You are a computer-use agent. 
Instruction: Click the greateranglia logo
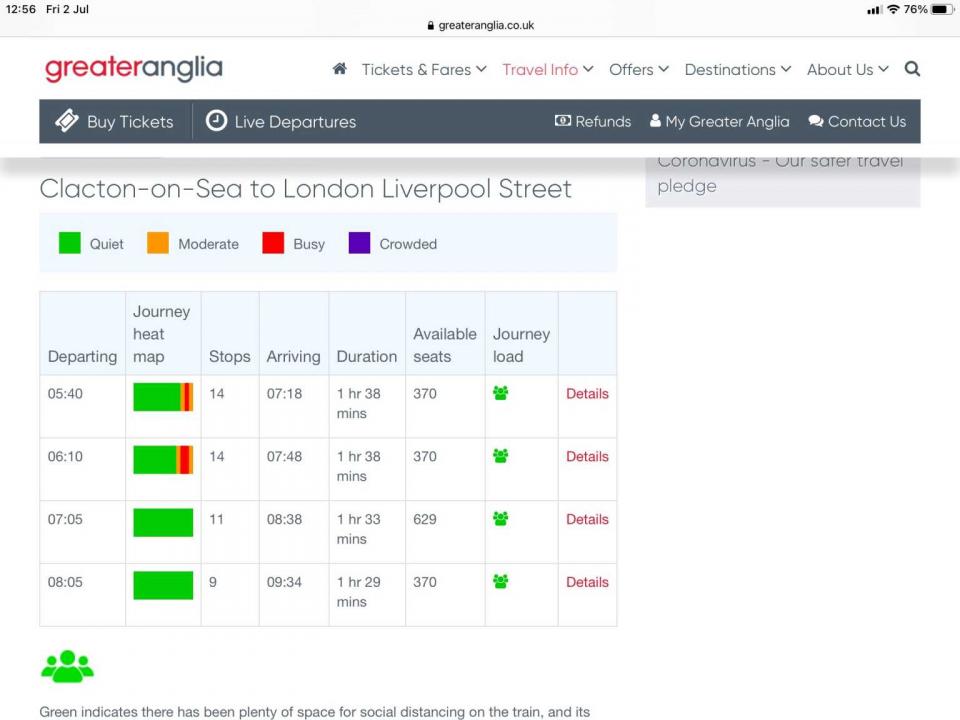(133, 69)
